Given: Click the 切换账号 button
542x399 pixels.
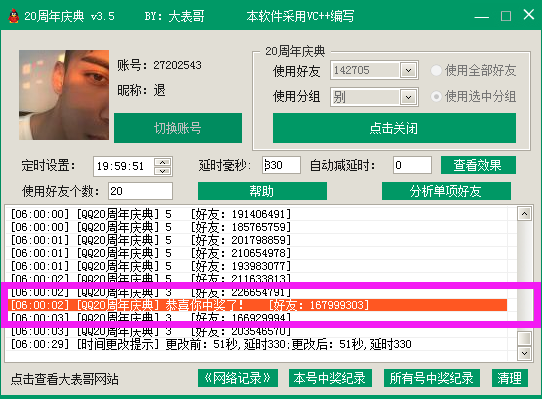Looking at the screenshot, I should [178, 128].
